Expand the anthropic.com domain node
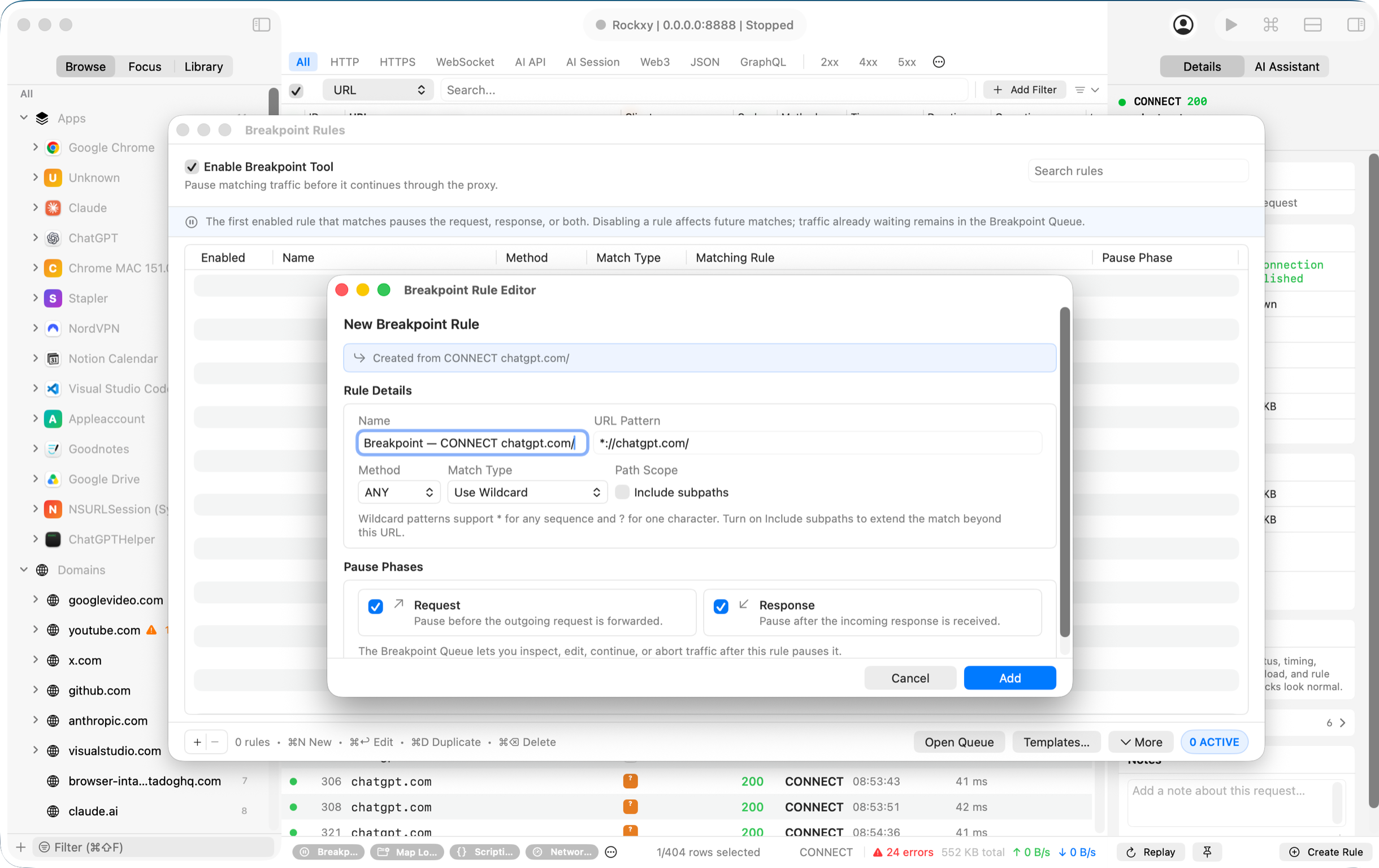This screenshot has height=868, width=1379. pyautogui.click(x=36, y=721)
